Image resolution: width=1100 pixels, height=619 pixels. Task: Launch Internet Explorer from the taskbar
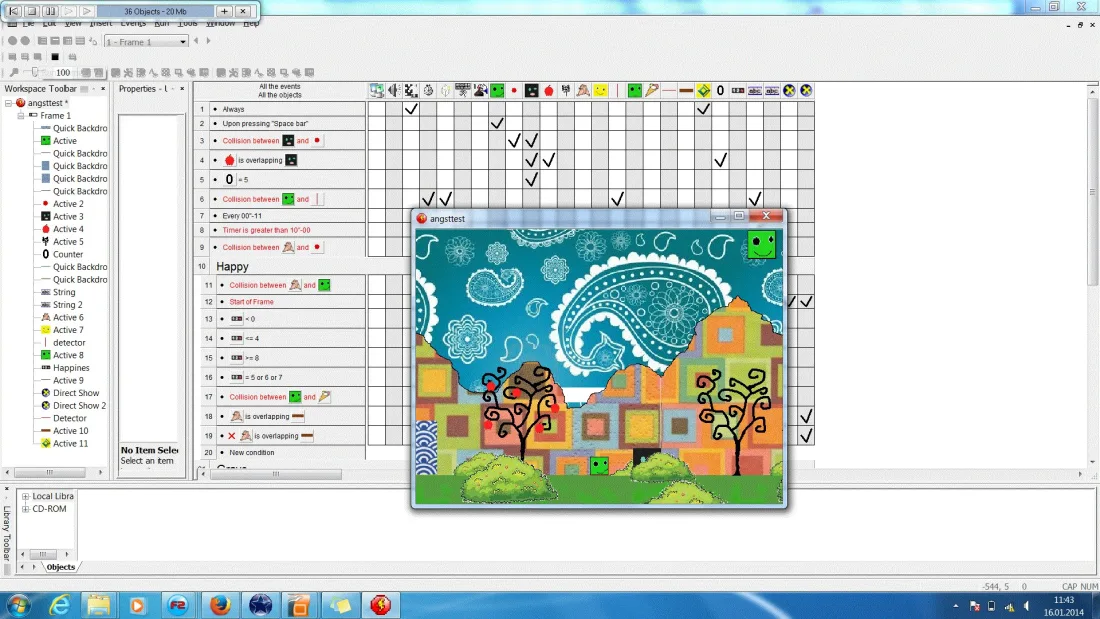tap(59, 605)
